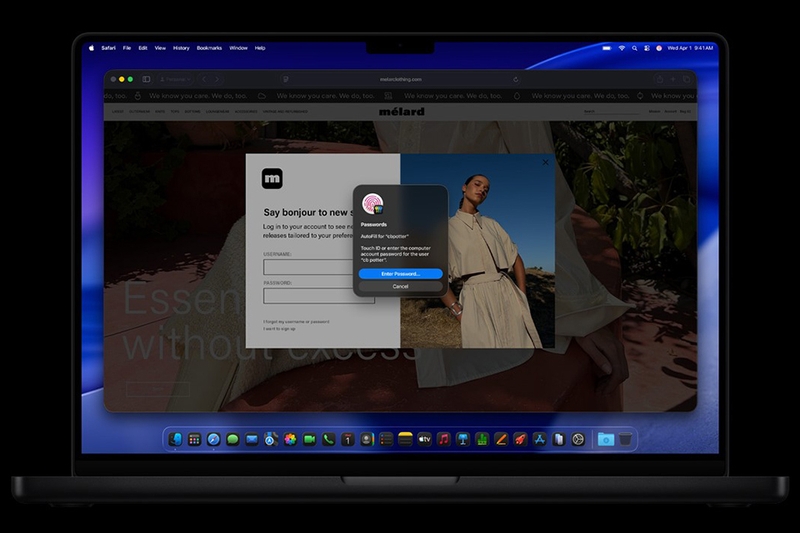800x533 pixels.
Task: Click the menu bar date and time
Action: point(690,48)
